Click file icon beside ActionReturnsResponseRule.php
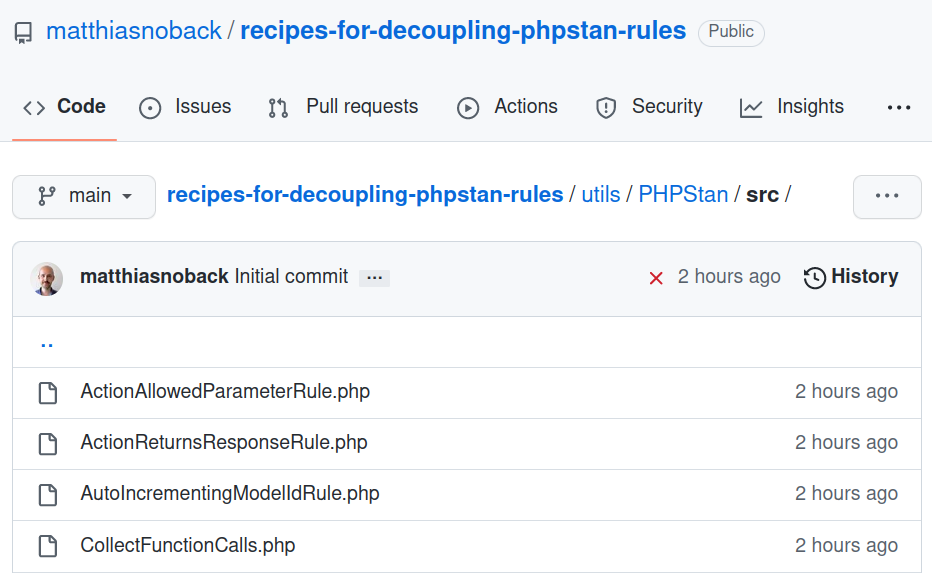Image resolution: width=932 pixels, height=573 pixels. coord(48,445)
